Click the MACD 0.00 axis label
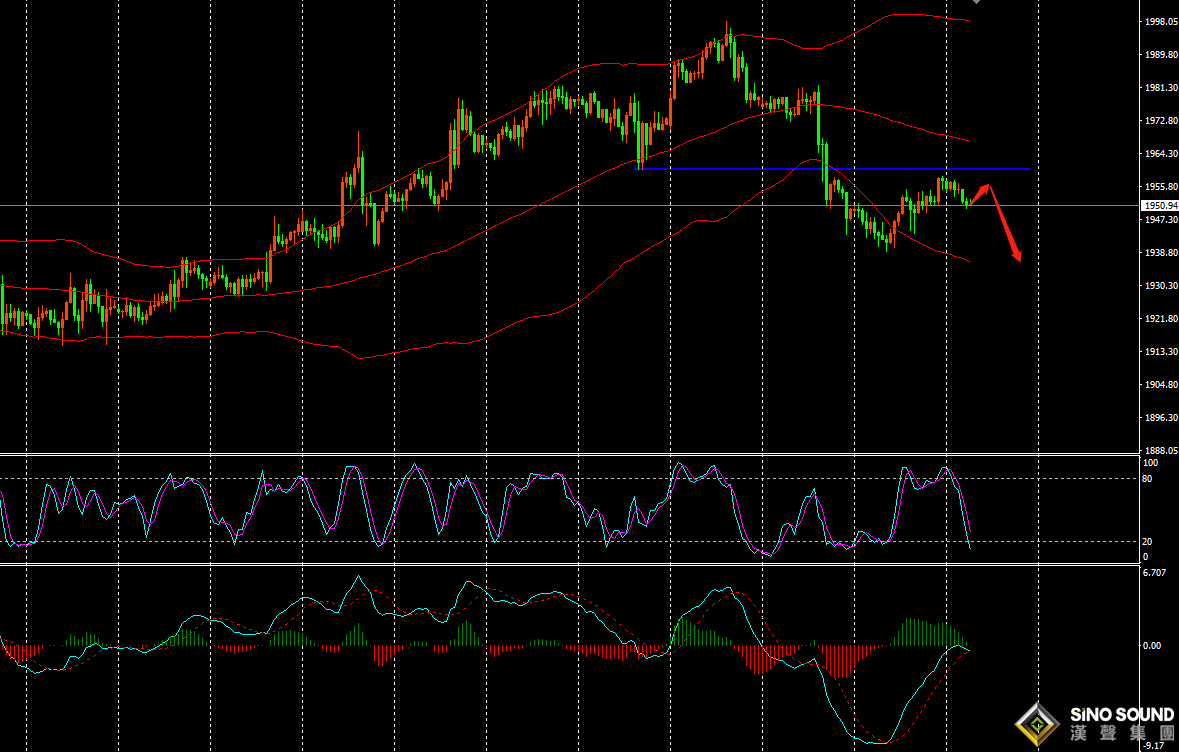 point(1152,646)
